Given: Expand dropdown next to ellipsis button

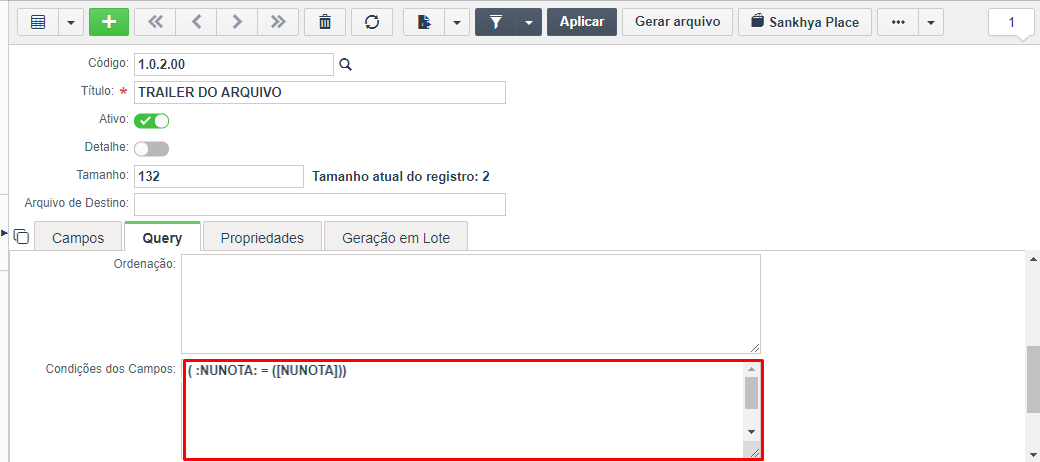Looking at the screenshot, I should (931, 22).
